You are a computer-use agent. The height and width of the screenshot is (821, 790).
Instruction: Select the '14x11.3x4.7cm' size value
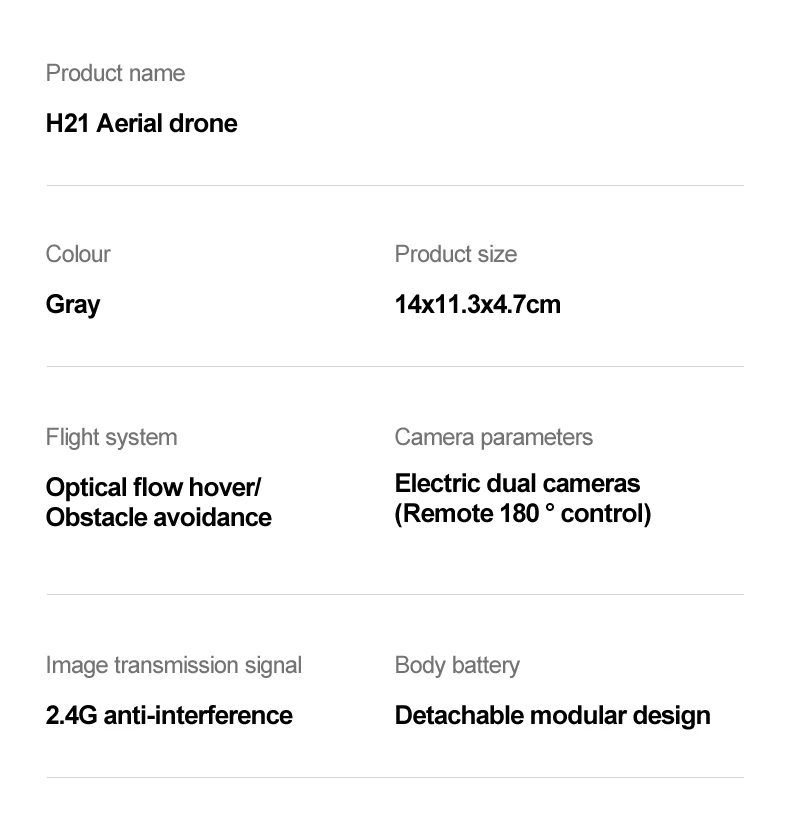click(x=477, y=304)
